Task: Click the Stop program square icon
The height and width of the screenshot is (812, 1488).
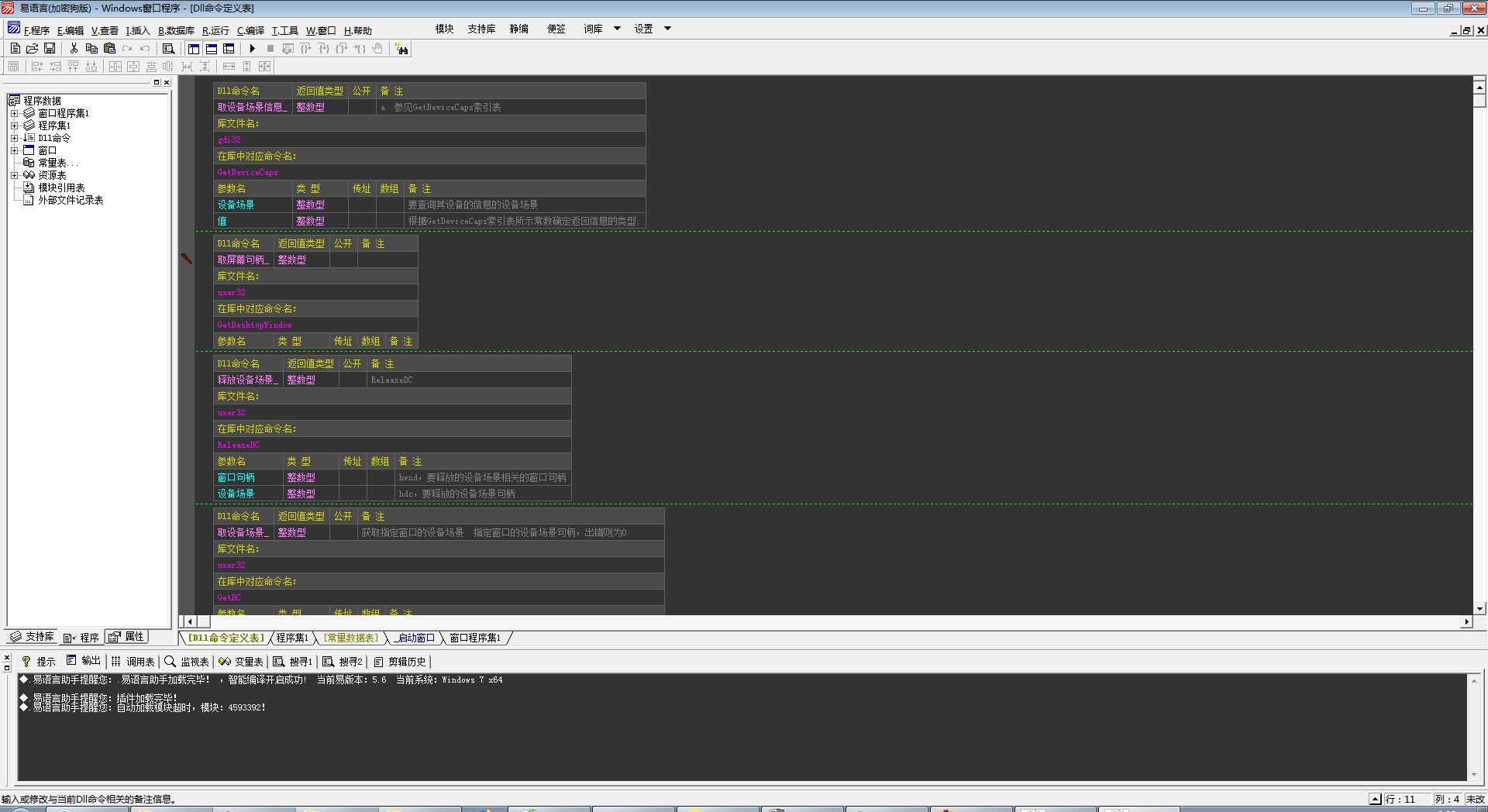Action: 270,48
